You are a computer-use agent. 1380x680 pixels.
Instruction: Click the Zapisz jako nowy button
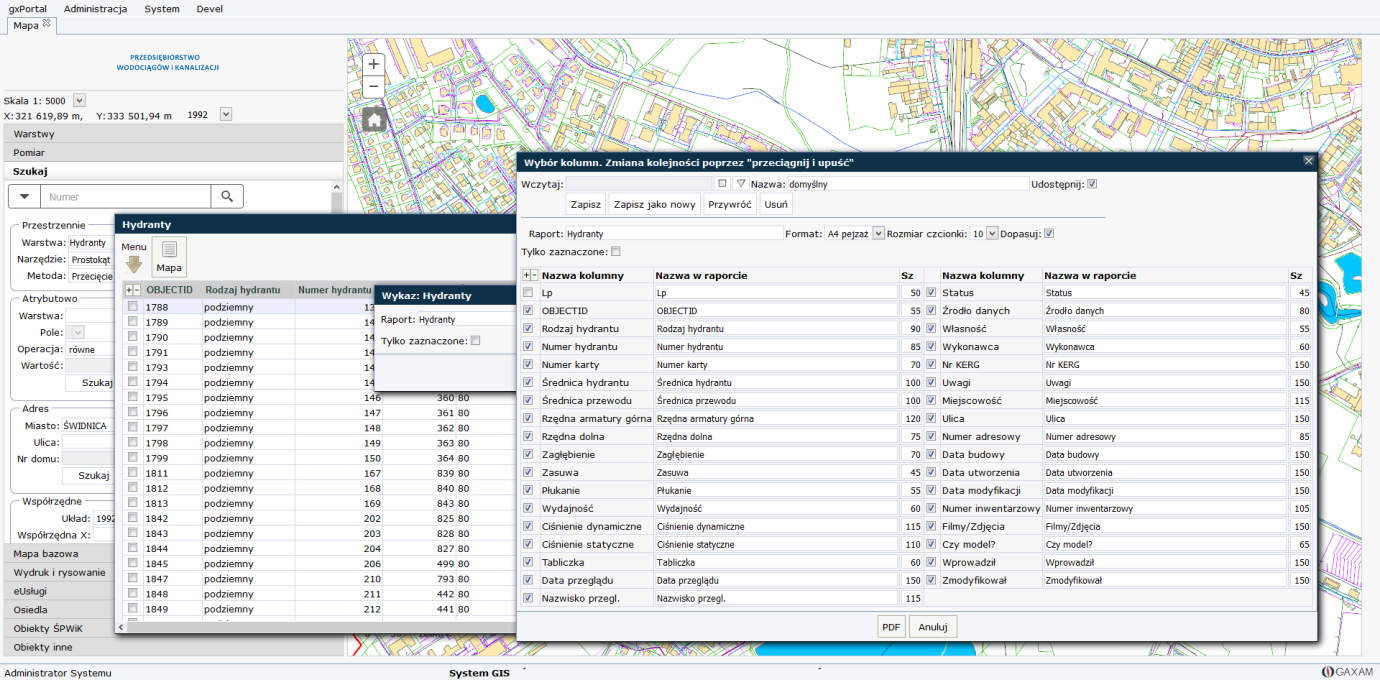[654, 204]
